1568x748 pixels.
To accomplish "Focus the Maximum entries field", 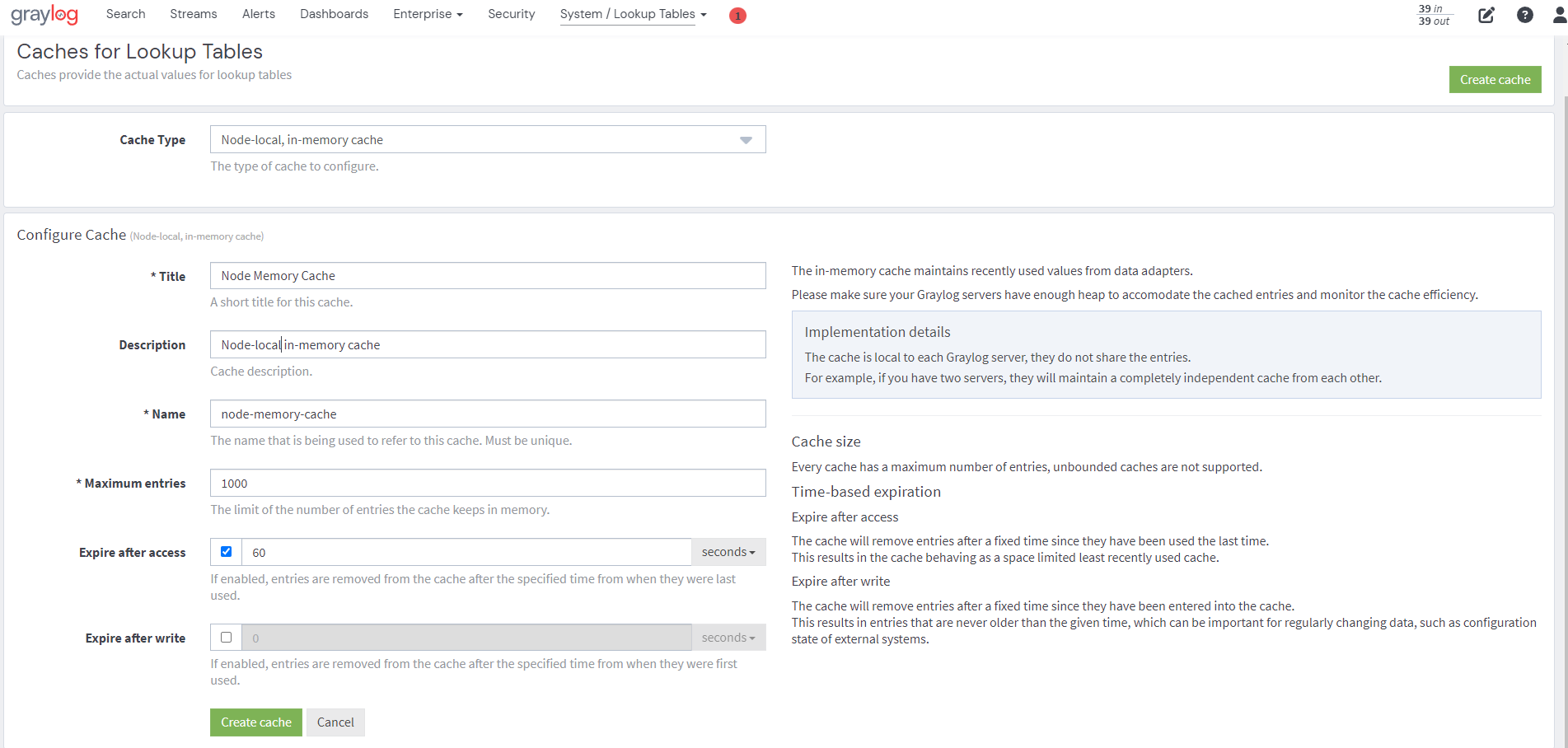I will point(488,483).
